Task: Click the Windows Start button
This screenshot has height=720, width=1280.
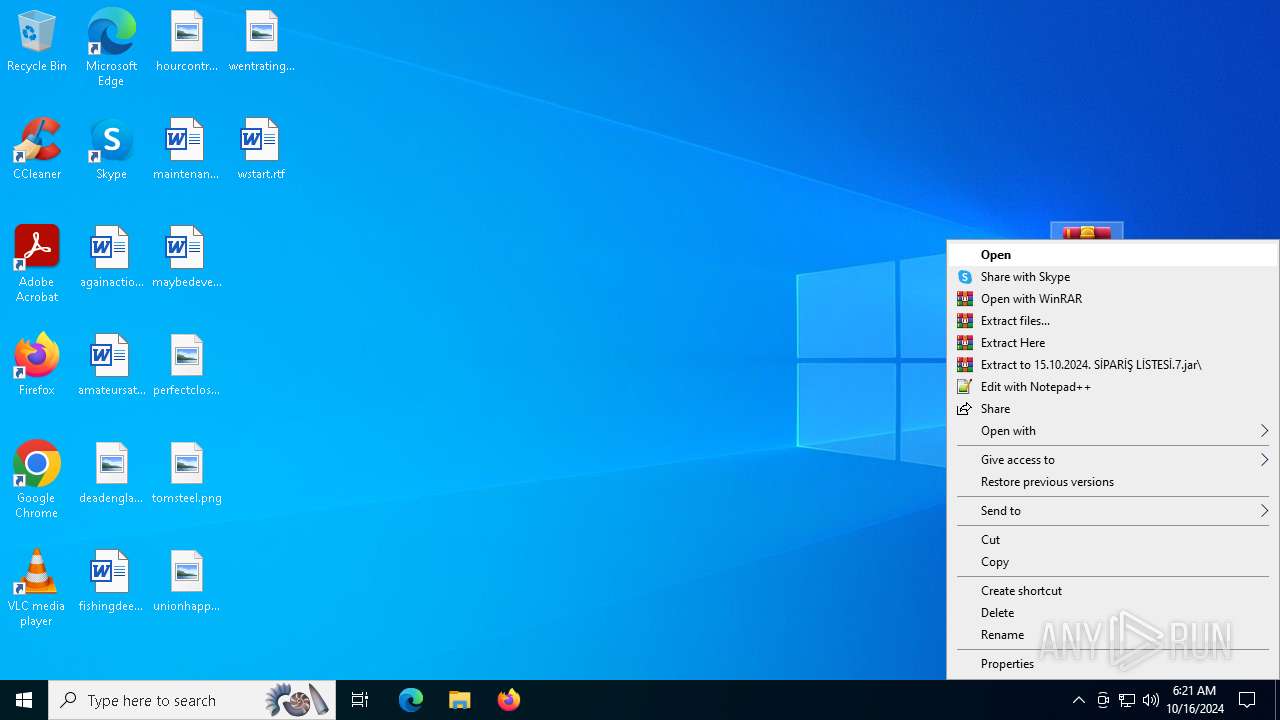Action: tap(24, 700)
